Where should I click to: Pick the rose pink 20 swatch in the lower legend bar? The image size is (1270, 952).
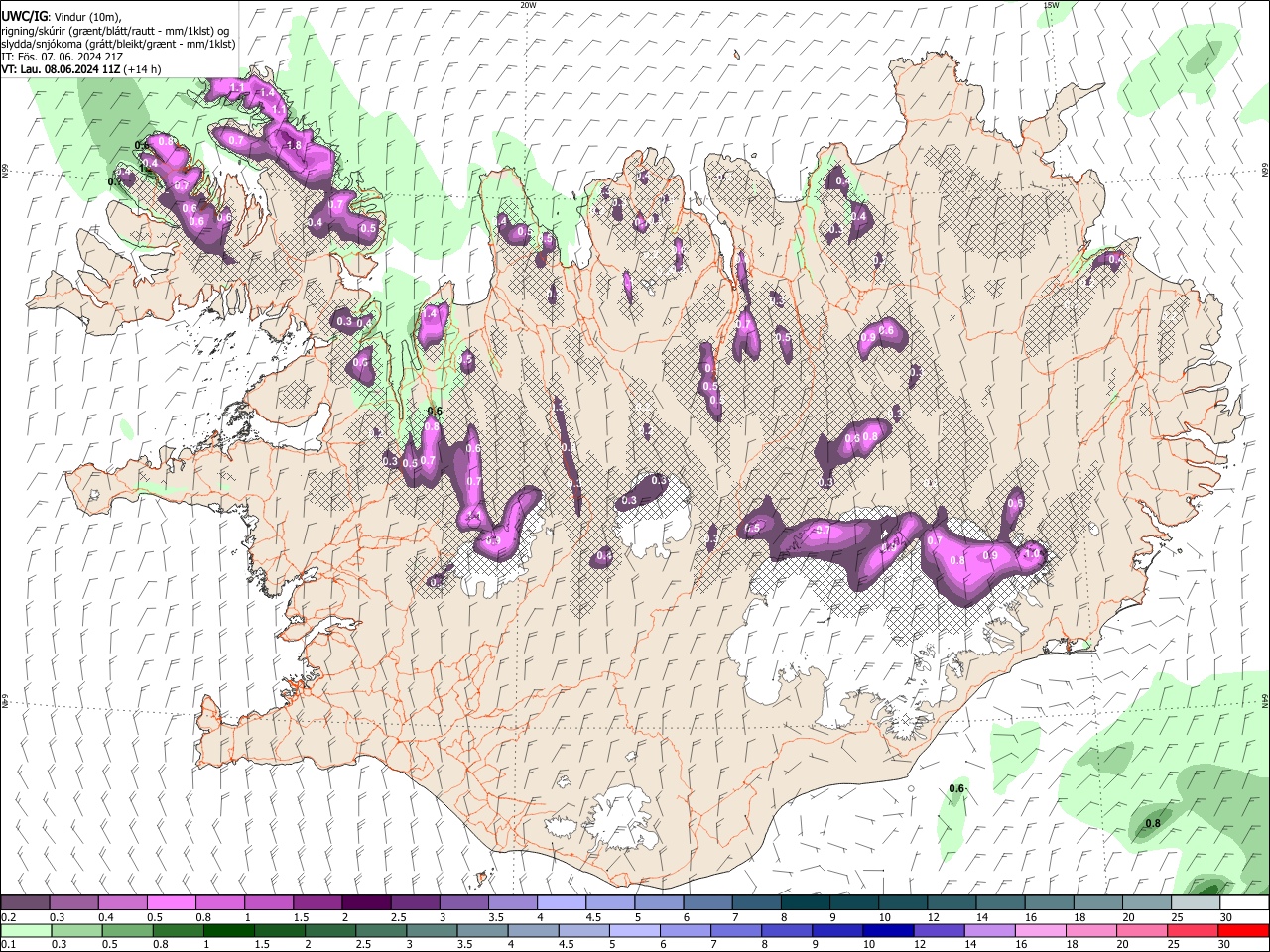1142,930
